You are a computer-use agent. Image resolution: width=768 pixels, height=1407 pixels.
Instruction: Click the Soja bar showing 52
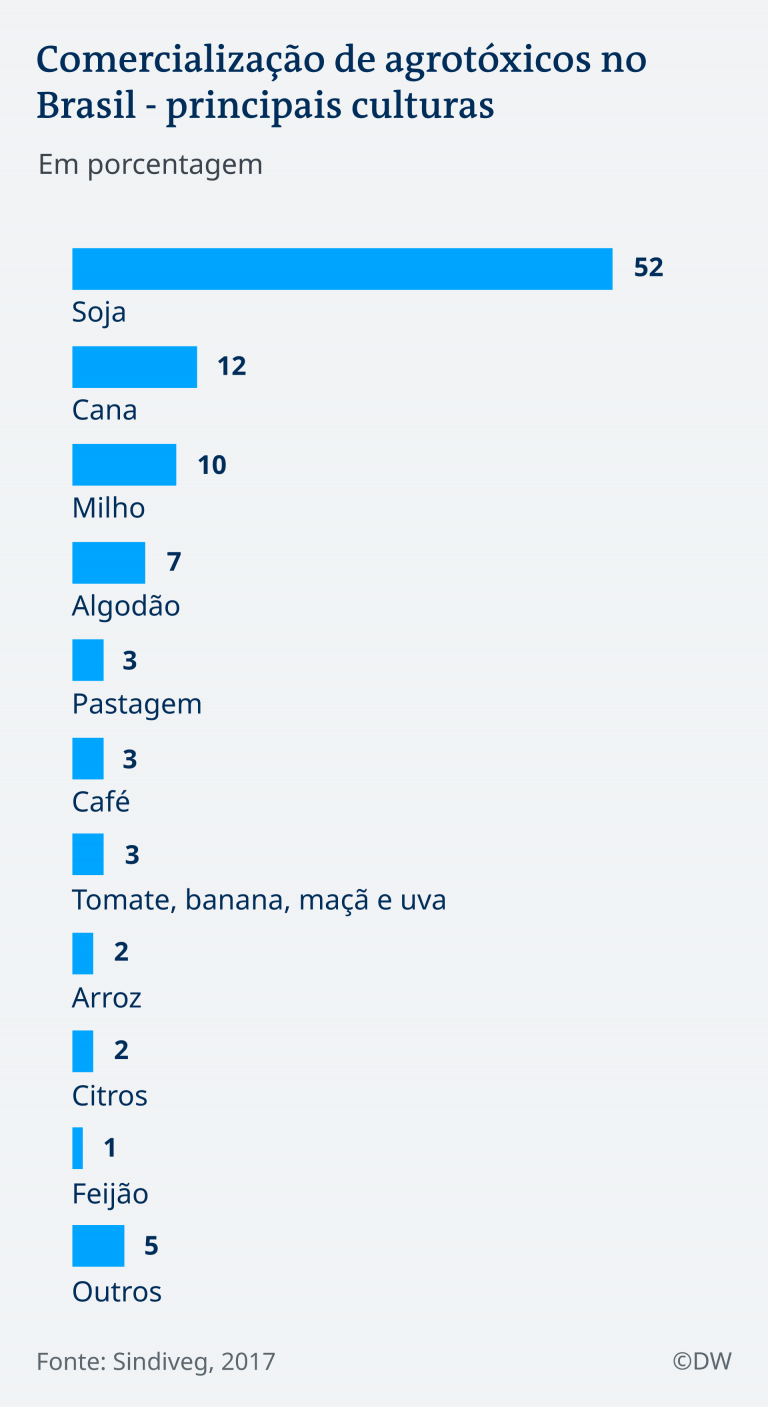point(342,269)
